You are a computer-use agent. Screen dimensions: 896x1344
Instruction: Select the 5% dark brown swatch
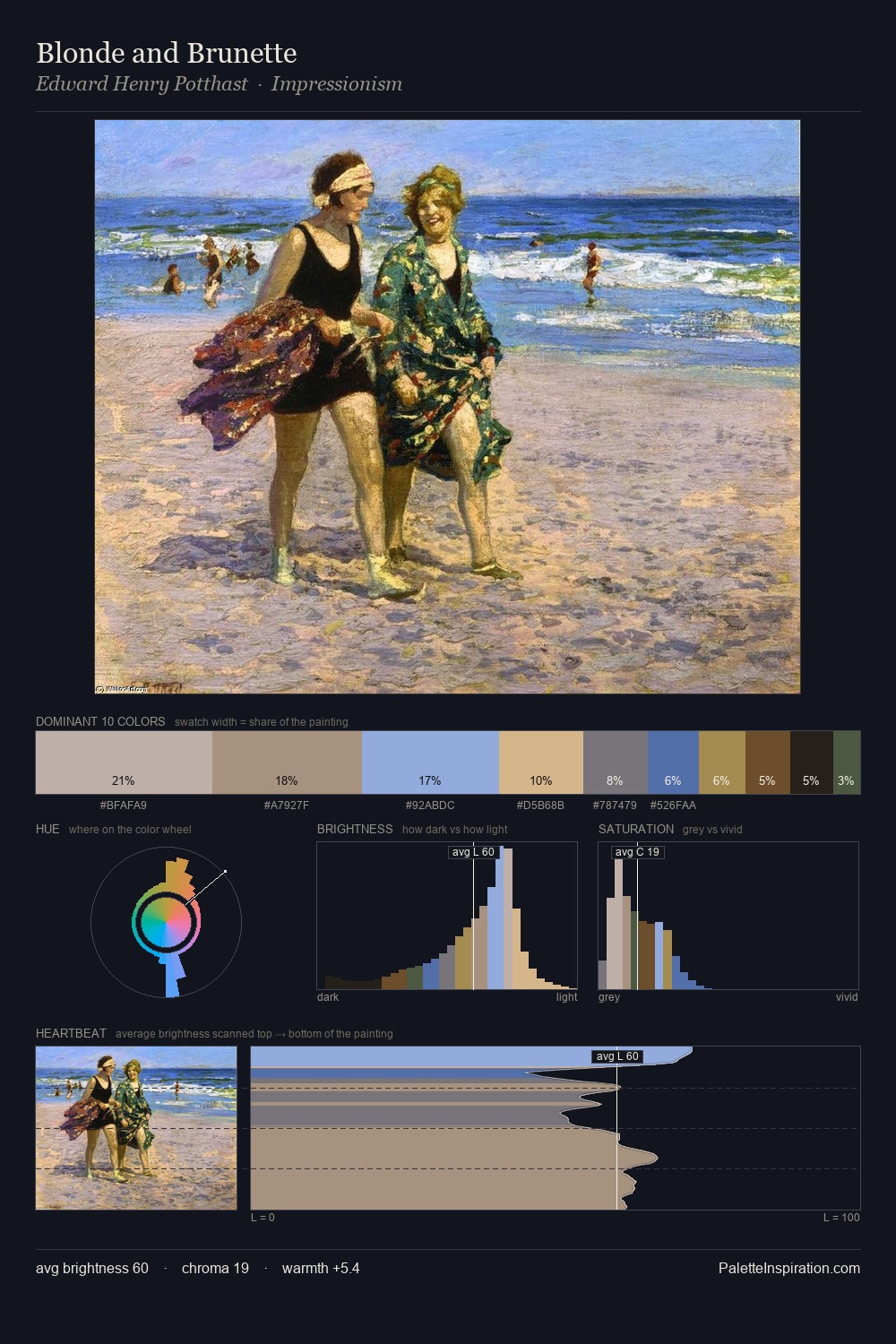coord(768,762)
